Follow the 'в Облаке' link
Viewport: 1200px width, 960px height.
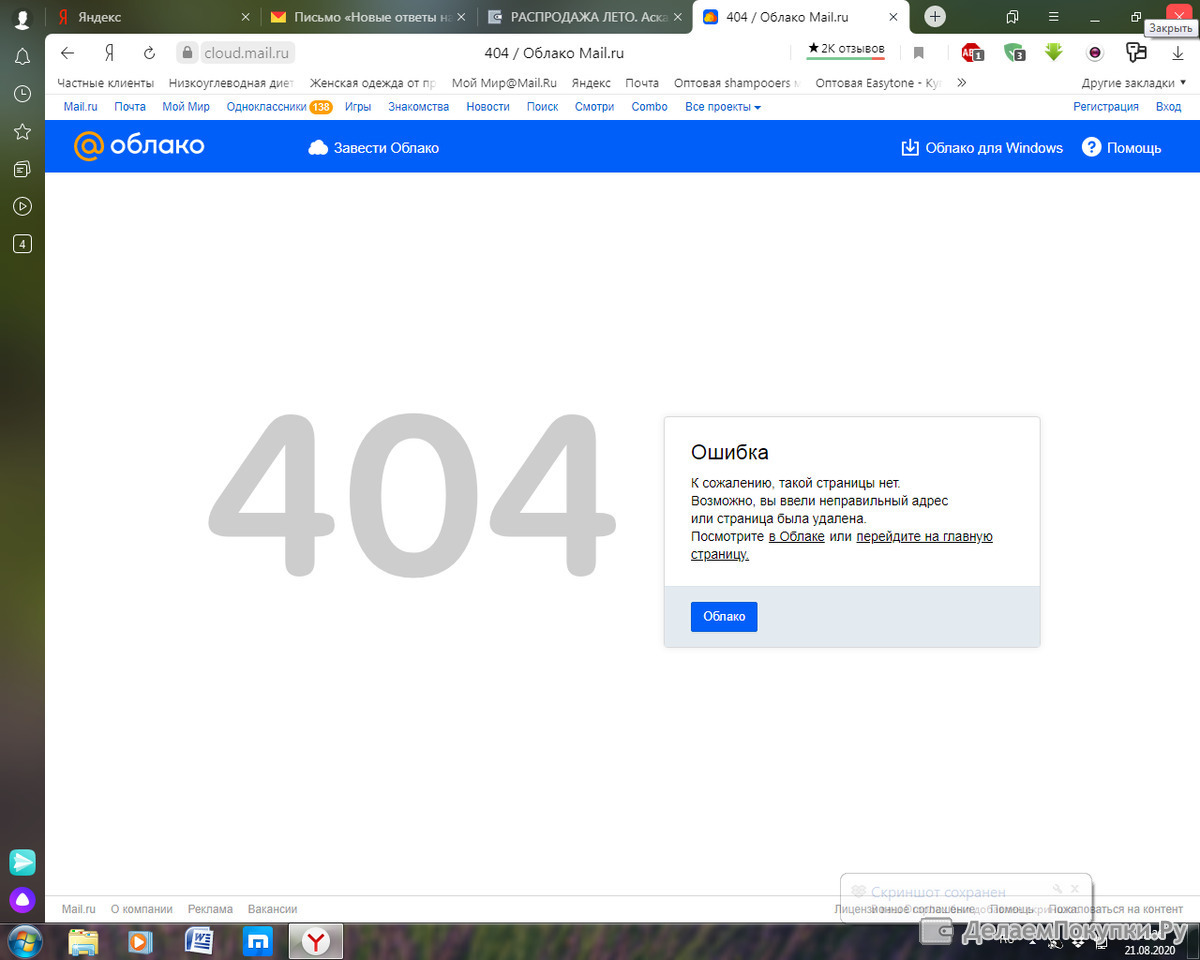(796, 537)
